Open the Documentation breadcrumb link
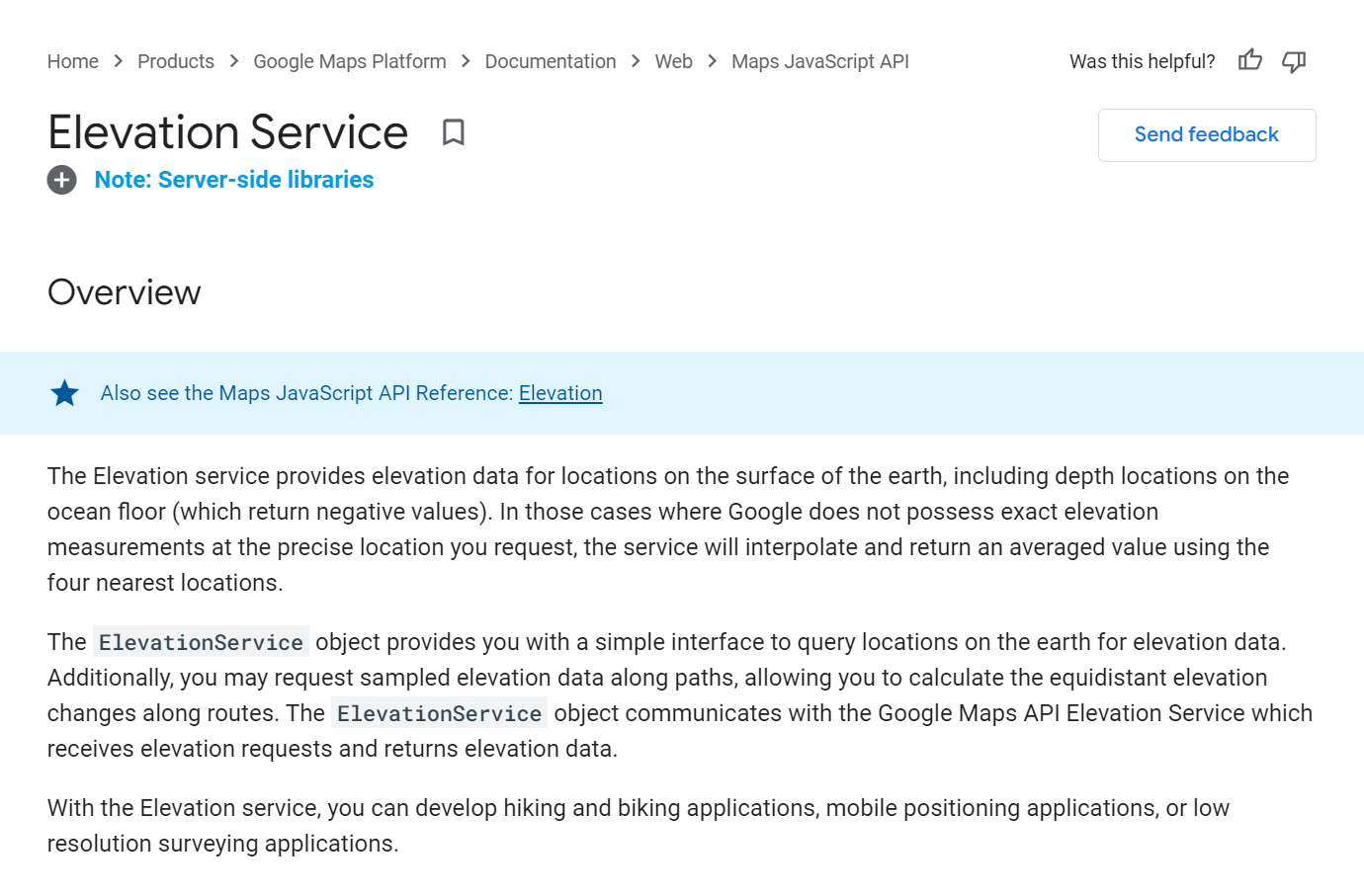 pos(551,61)
